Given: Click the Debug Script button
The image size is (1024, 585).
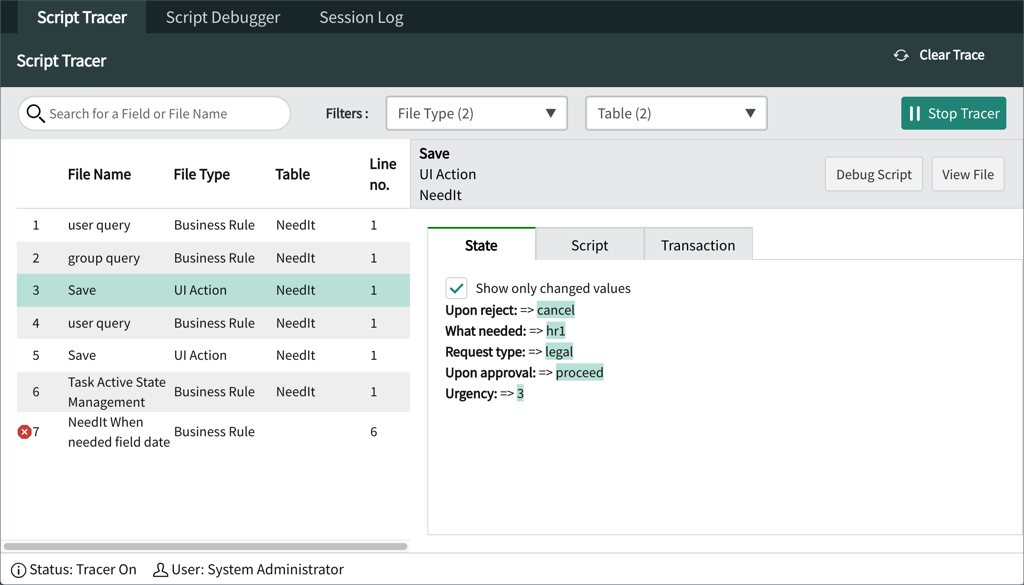Looking at the screenshot, I should [x=873, y=173].
